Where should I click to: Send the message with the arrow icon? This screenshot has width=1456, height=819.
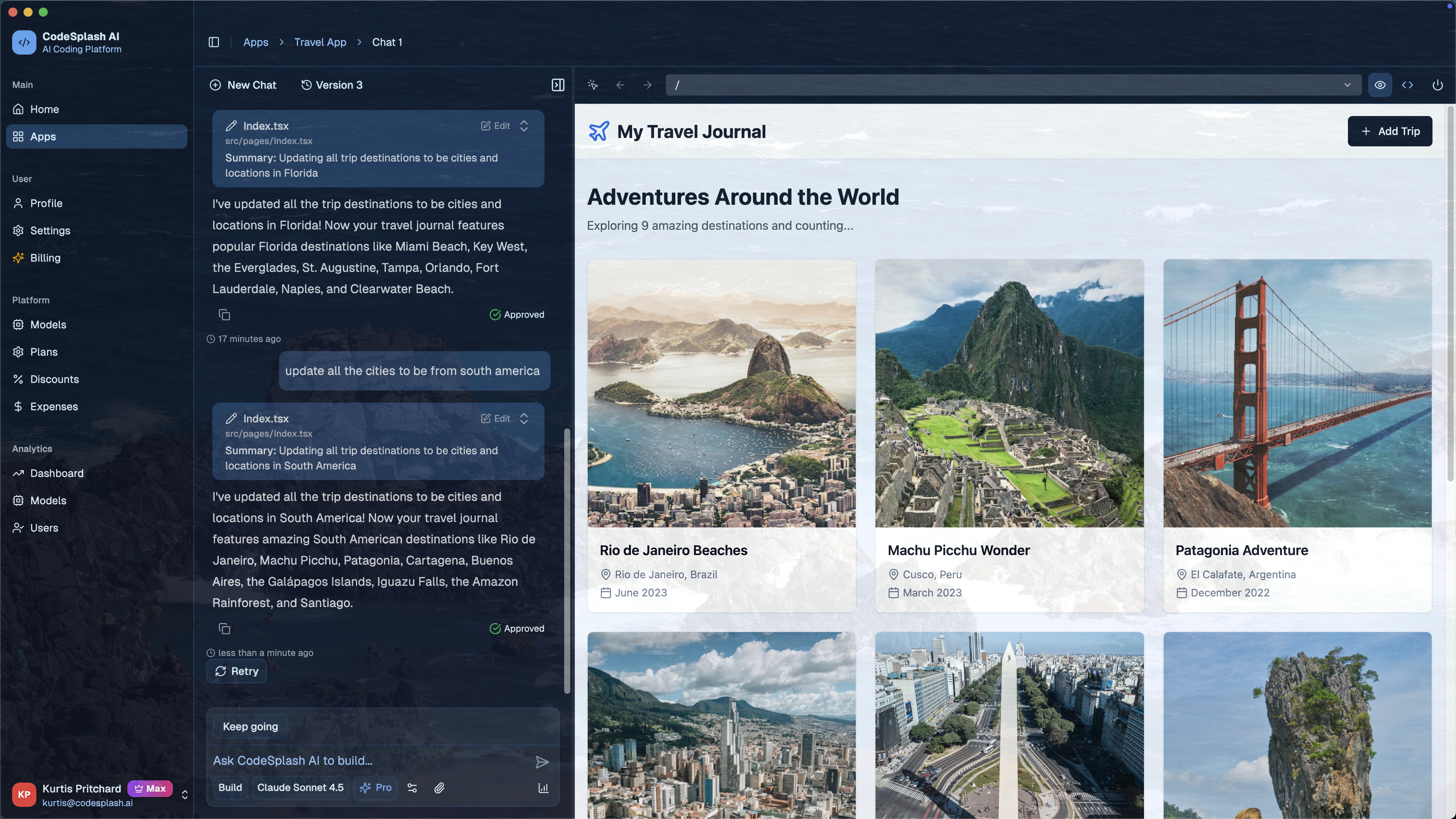tap(541, 762)
